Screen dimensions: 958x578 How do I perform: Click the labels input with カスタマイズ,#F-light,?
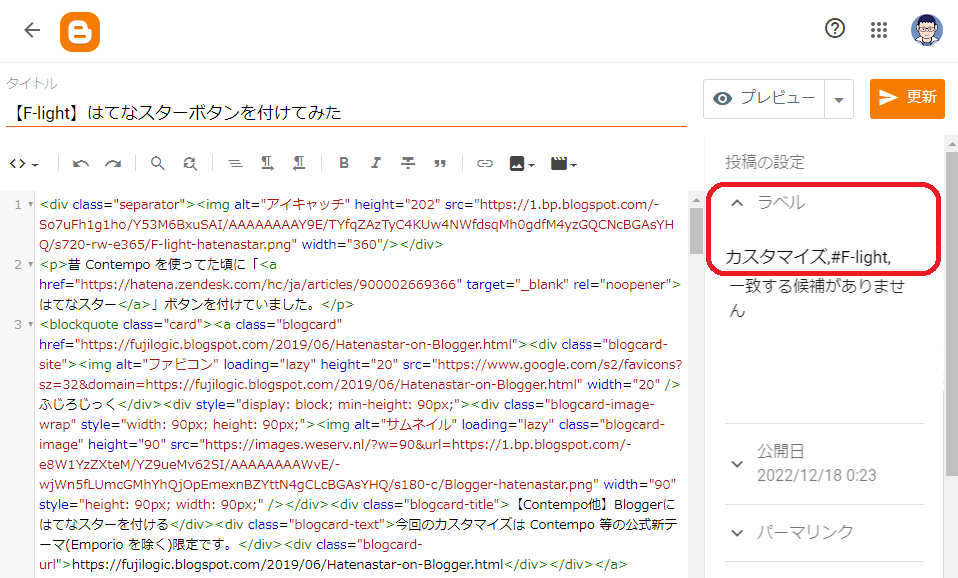(823, 257)
